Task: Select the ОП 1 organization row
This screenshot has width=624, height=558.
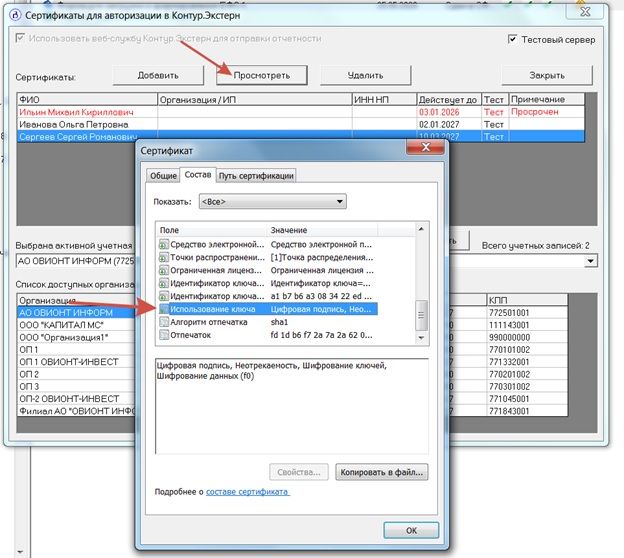Action: click(76, 349)
